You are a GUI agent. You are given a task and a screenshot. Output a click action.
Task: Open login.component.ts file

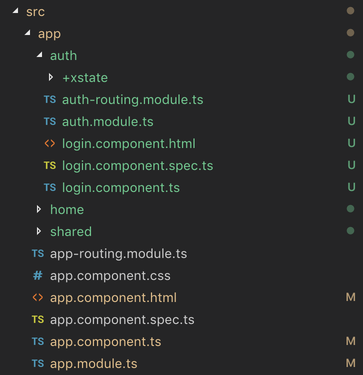[x=121, y=187]
